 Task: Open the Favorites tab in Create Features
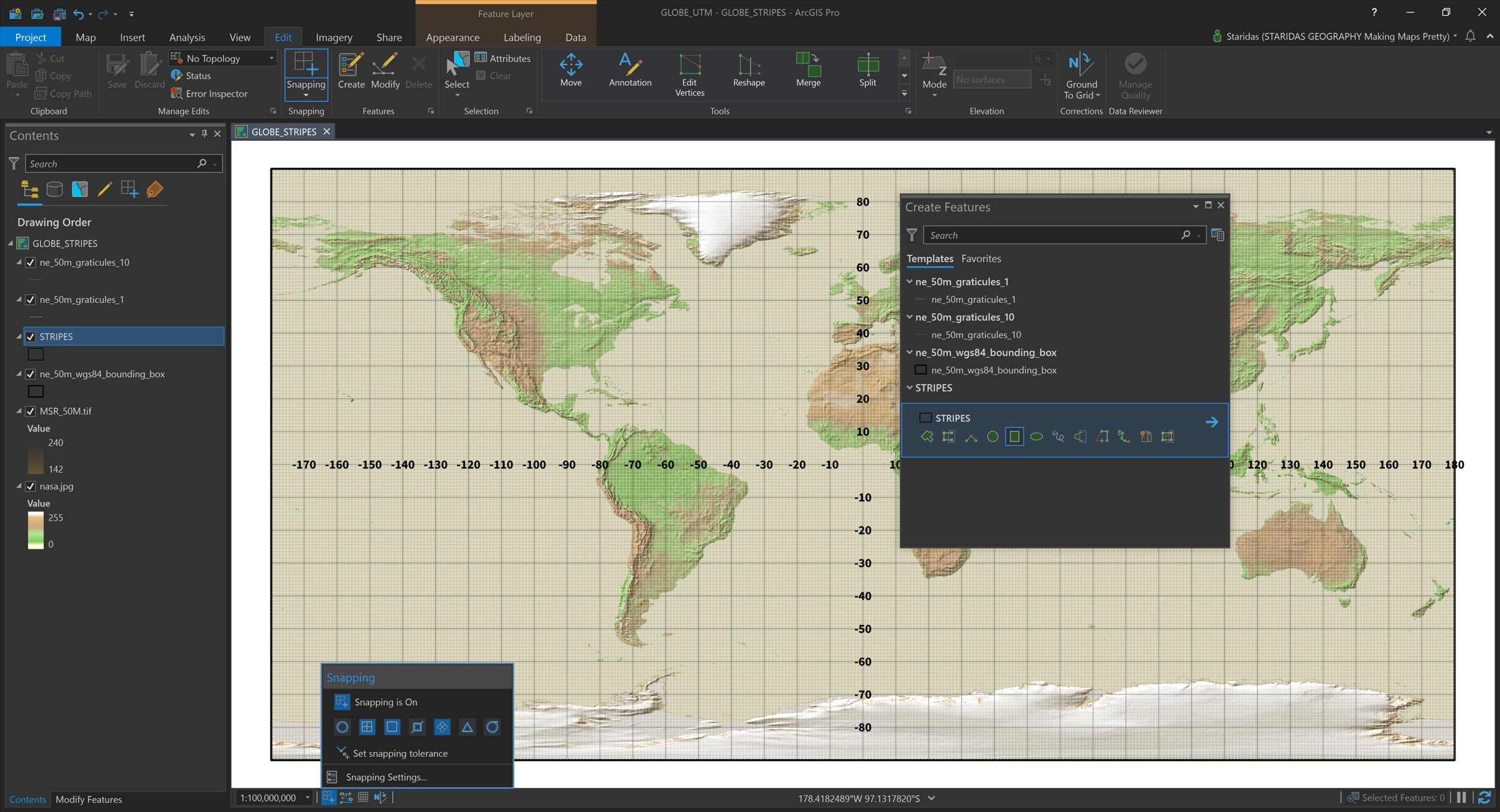point(980,258)
